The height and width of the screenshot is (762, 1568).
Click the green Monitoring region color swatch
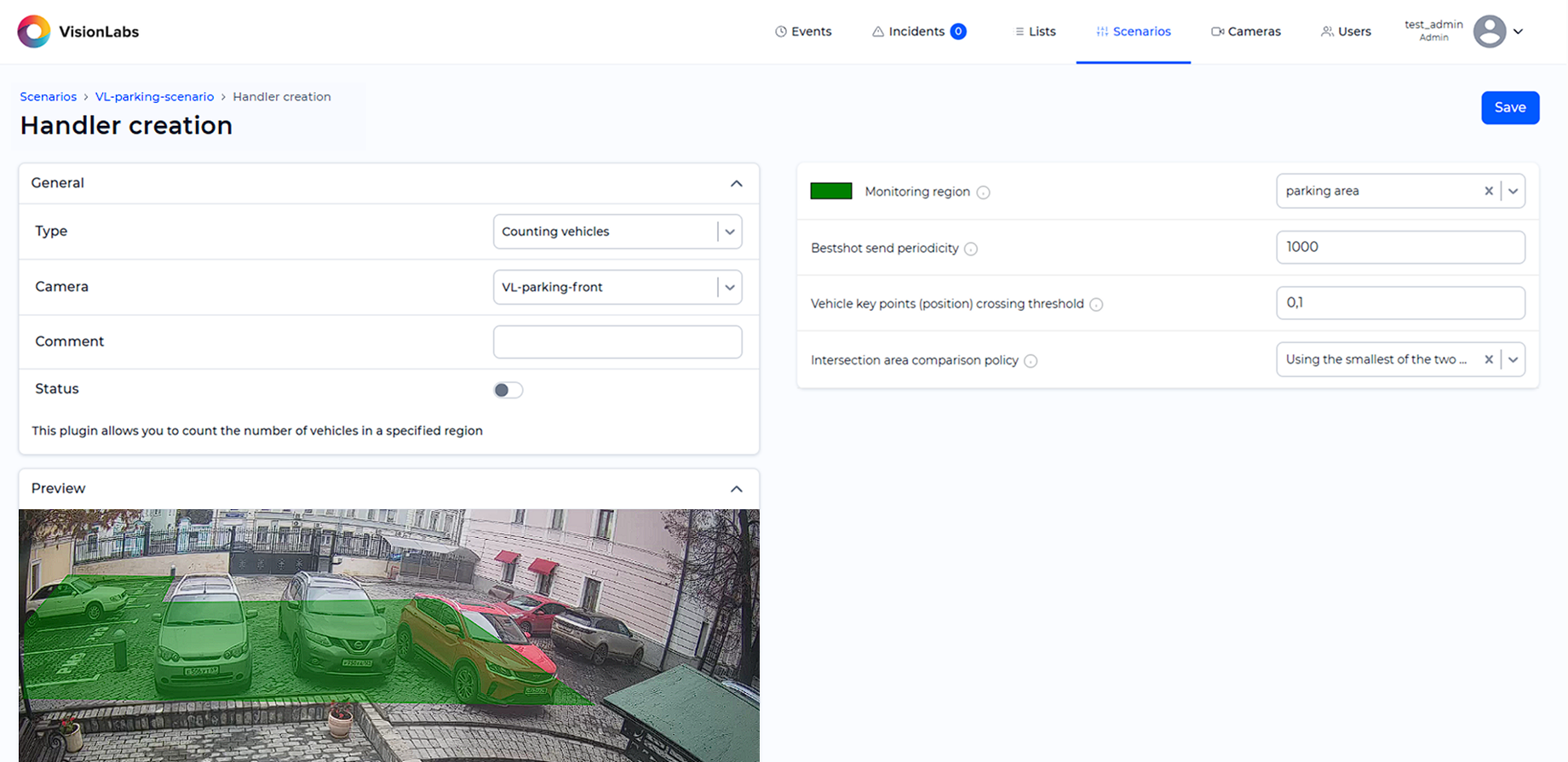(830, 192)
